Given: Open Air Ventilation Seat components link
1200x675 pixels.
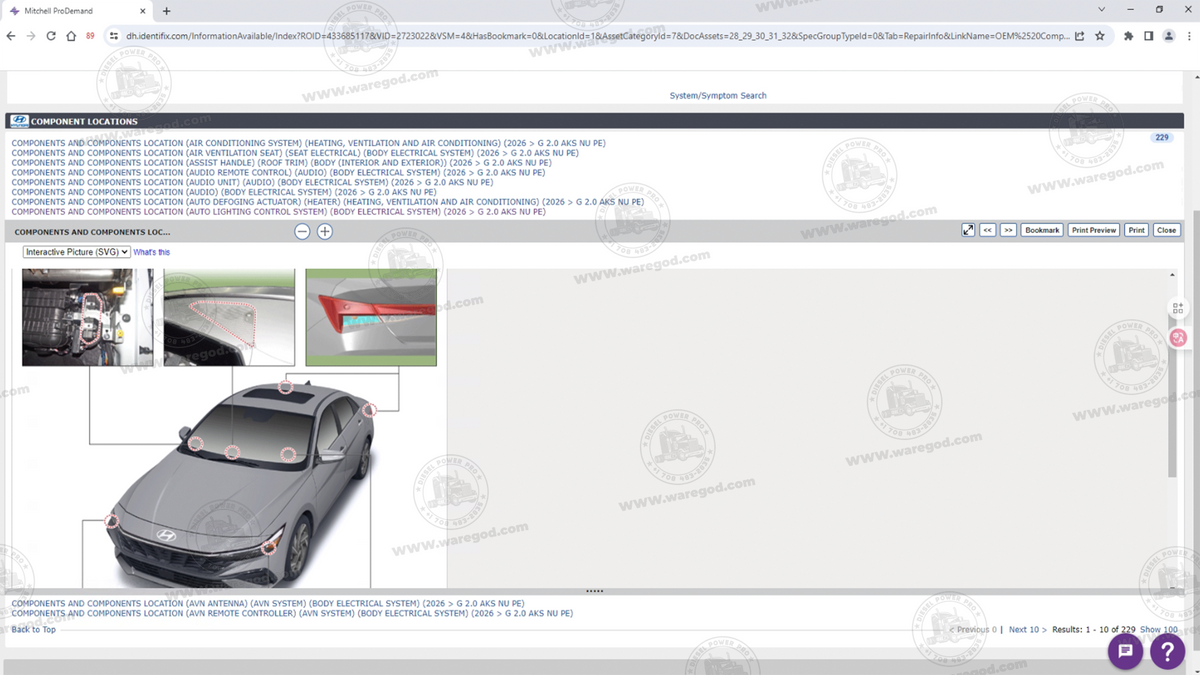Looking at the screenshot, I should point(295,153).
